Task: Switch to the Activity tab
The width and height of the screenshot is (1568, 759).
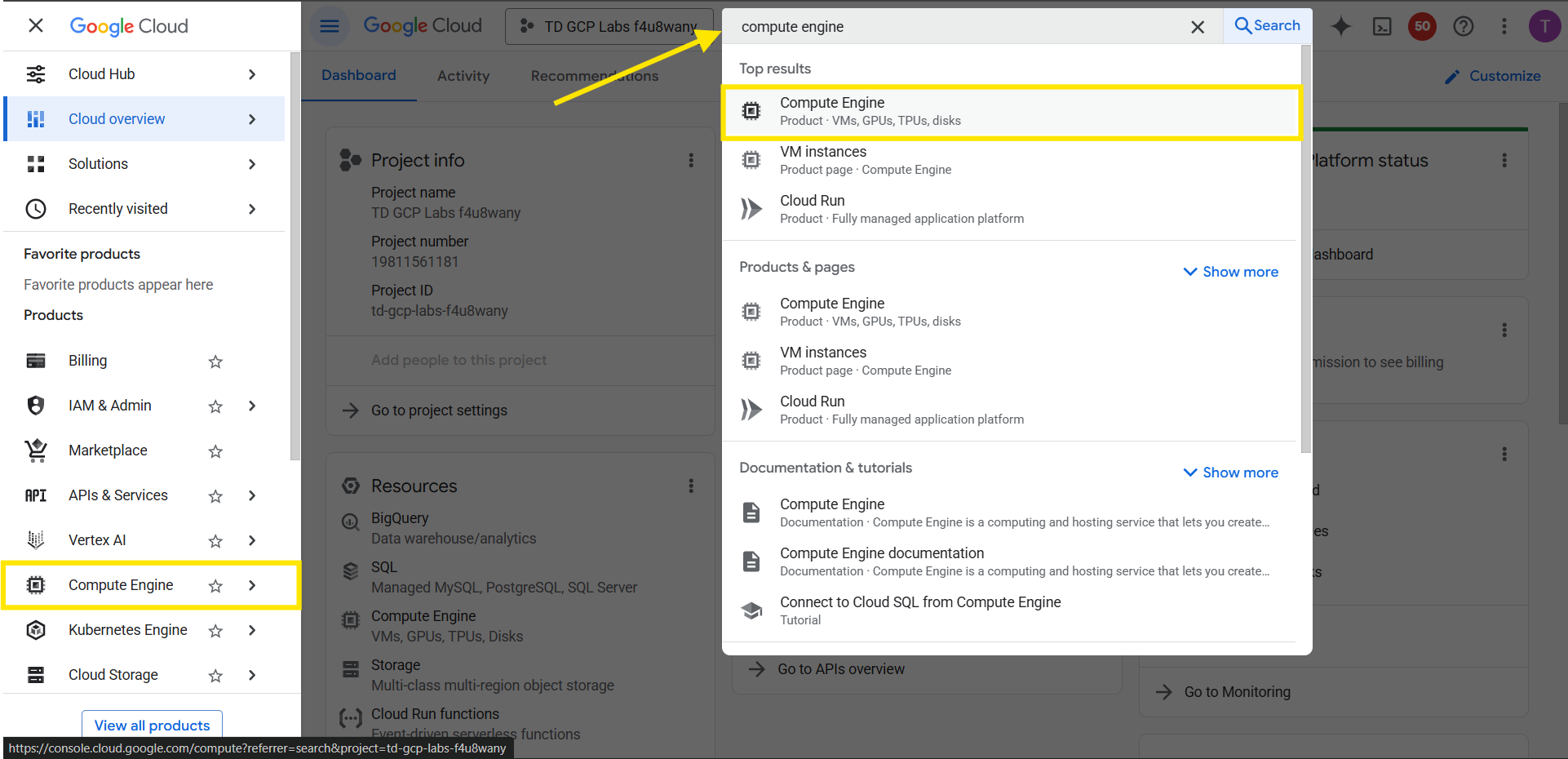Action: [x=463, y=76]
